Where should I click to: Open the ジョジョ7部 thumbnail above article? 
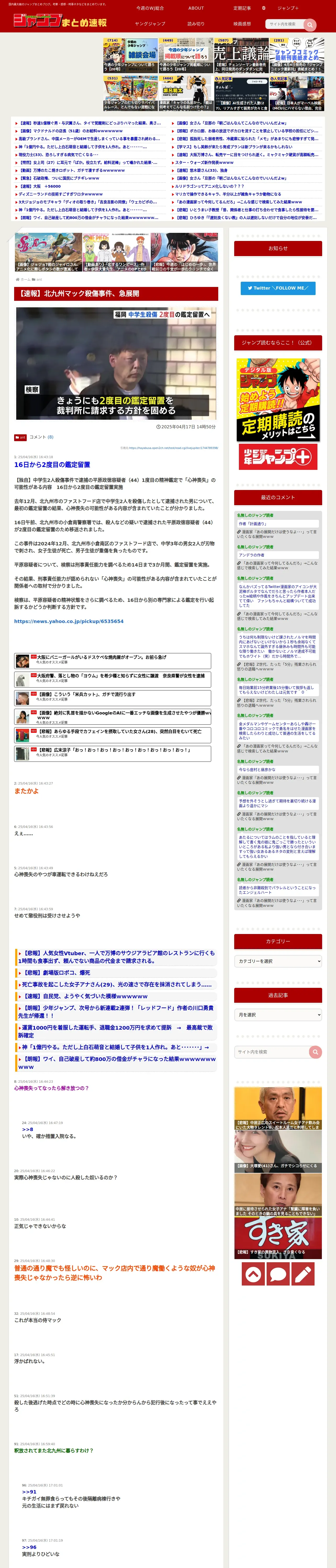tap(48, 252)
